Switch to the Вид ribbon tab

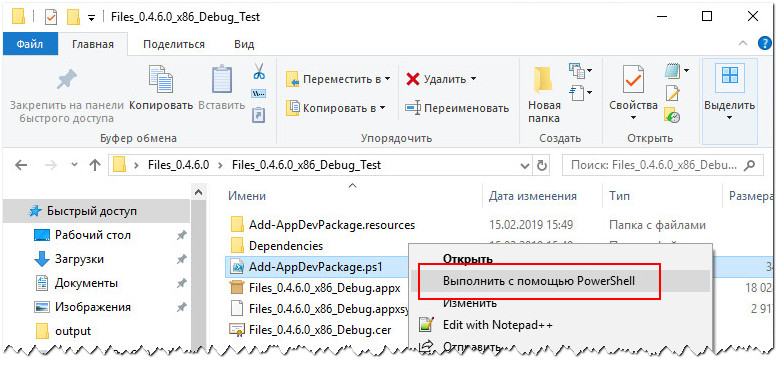click(x=244, y=45)
